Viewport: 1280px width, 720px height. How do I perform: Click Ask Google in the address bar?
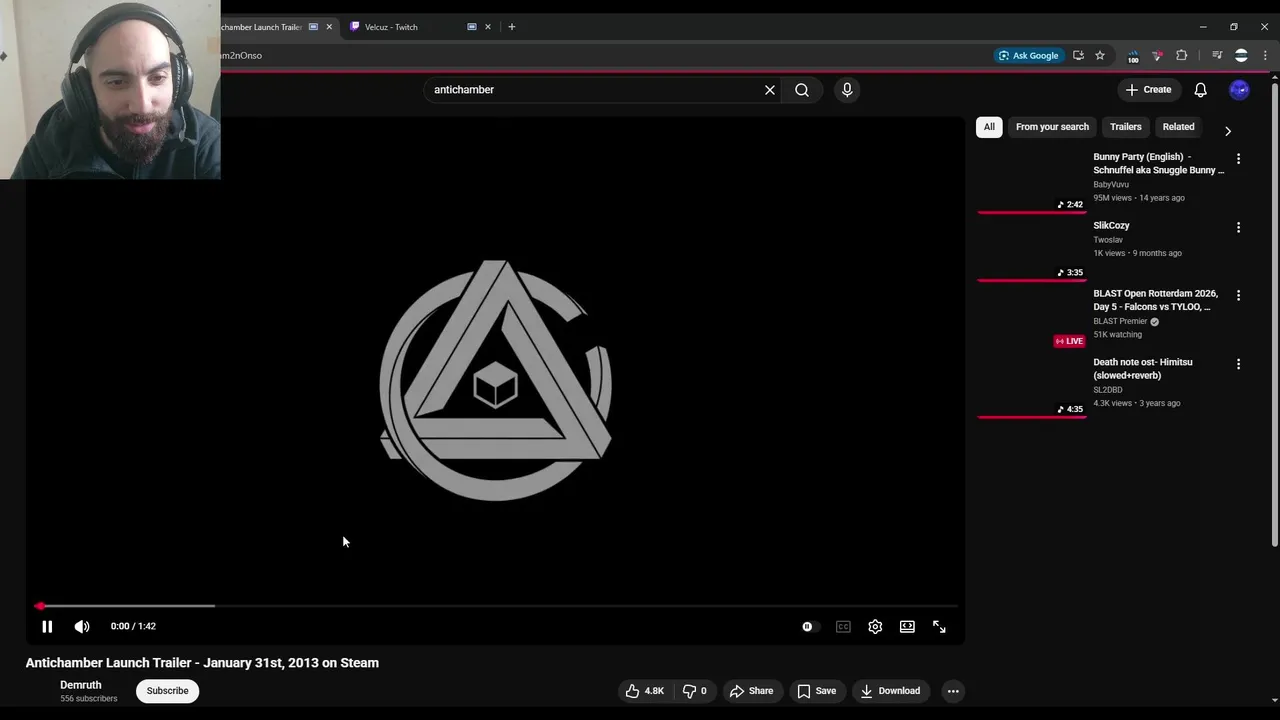pyautogui.click(x=1028, y=56)
